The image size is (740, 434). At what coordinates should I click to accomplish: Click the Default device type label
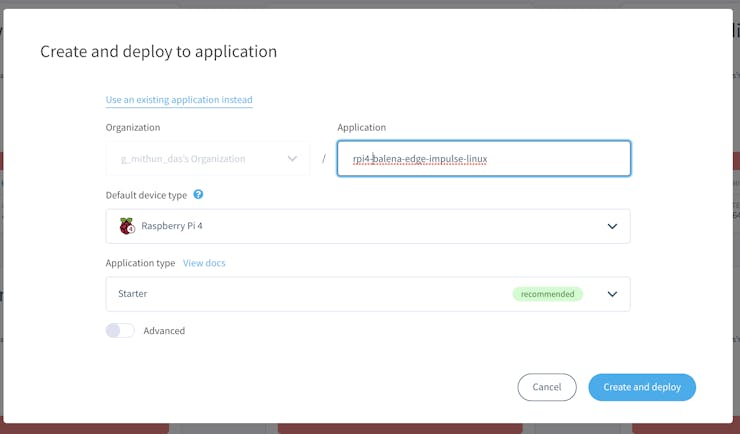pos(146,195)
